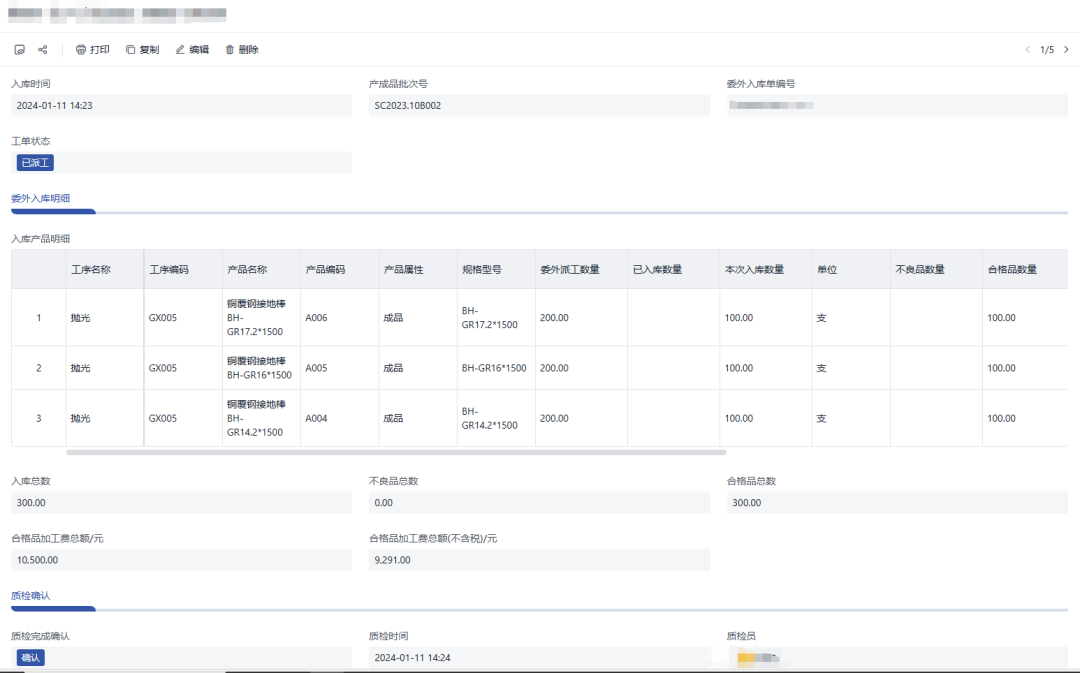The height and width of the screenshot is (673, 1080).
Task: Click the comment/note icon in the toolbar
Action: coord(20,50)
